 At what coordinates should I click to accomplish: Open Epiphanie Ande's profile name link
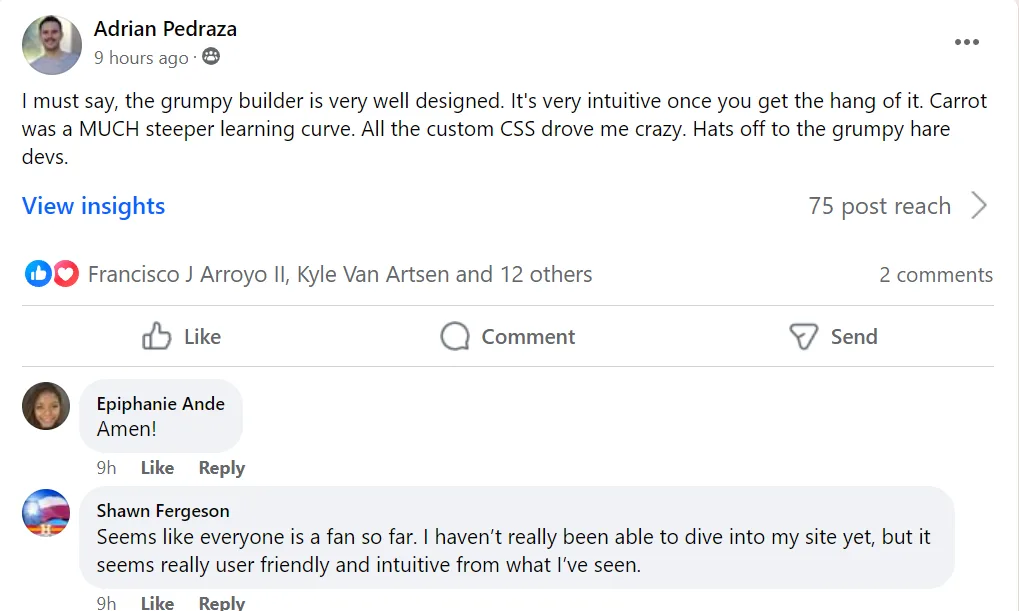160,404
